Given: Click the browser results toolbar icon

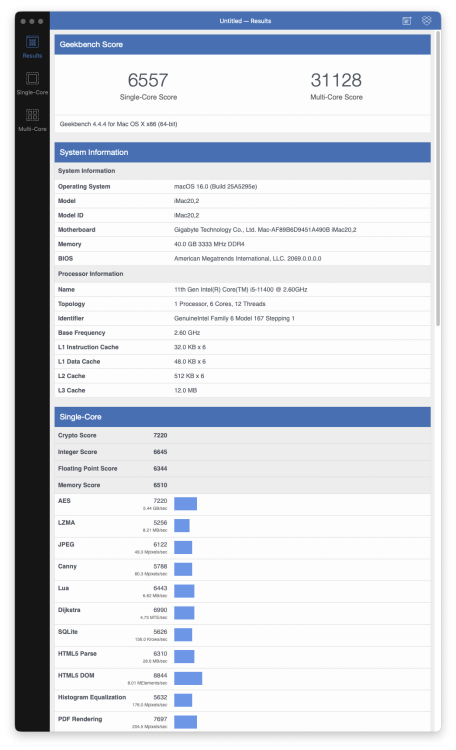Looking at the screenshot, I should (x=407, y=21).
